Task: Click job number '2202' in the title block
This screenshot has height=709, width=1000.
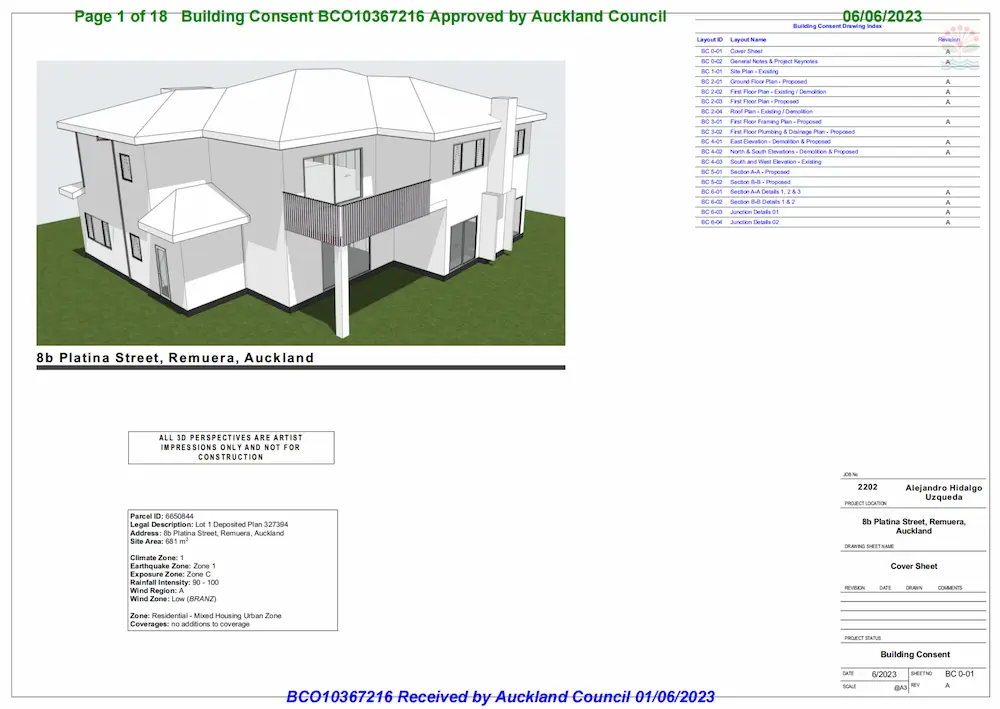Action: (867, 487)
